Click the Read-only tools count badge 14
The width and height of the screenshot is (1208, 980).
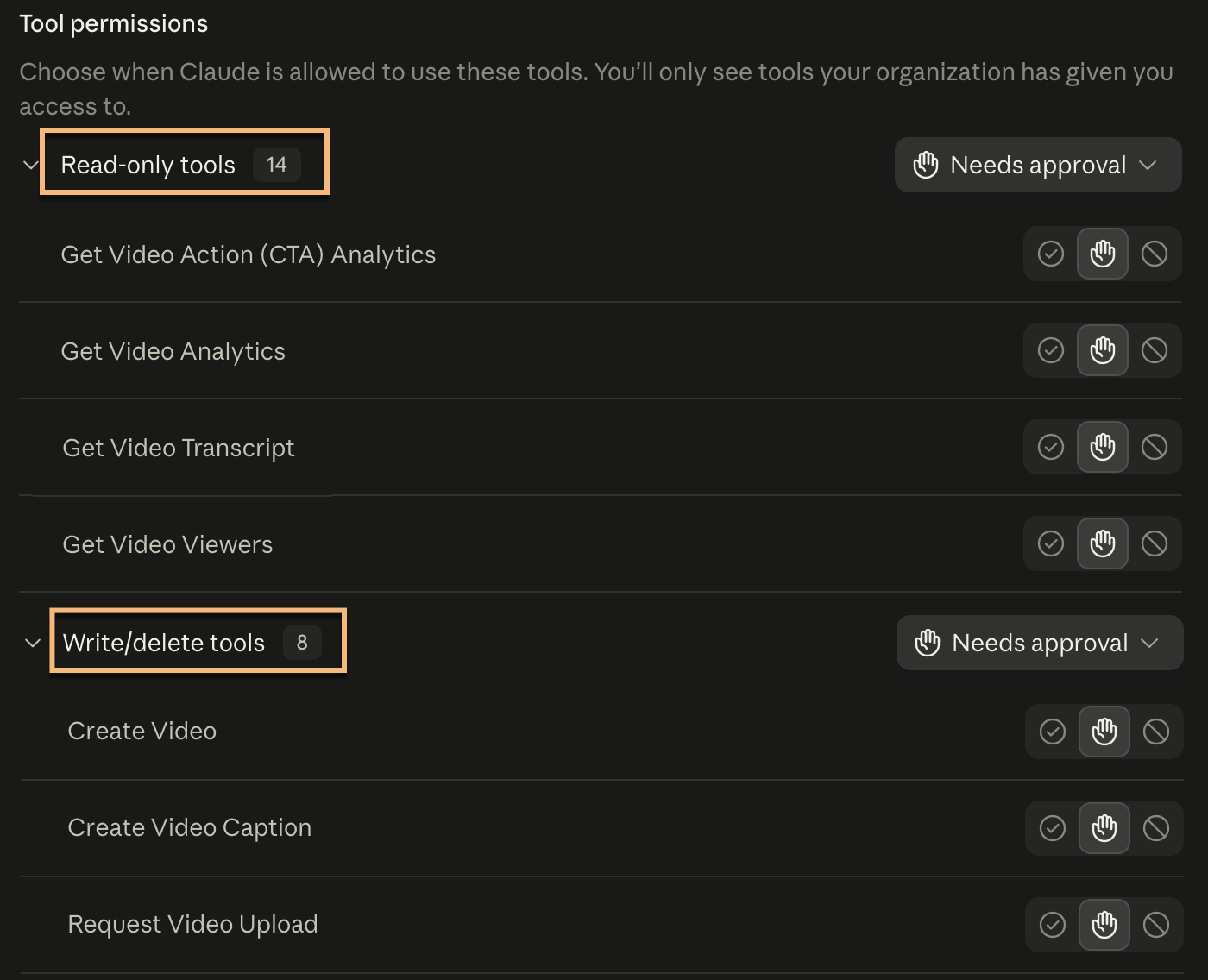[x=276, y=165]
